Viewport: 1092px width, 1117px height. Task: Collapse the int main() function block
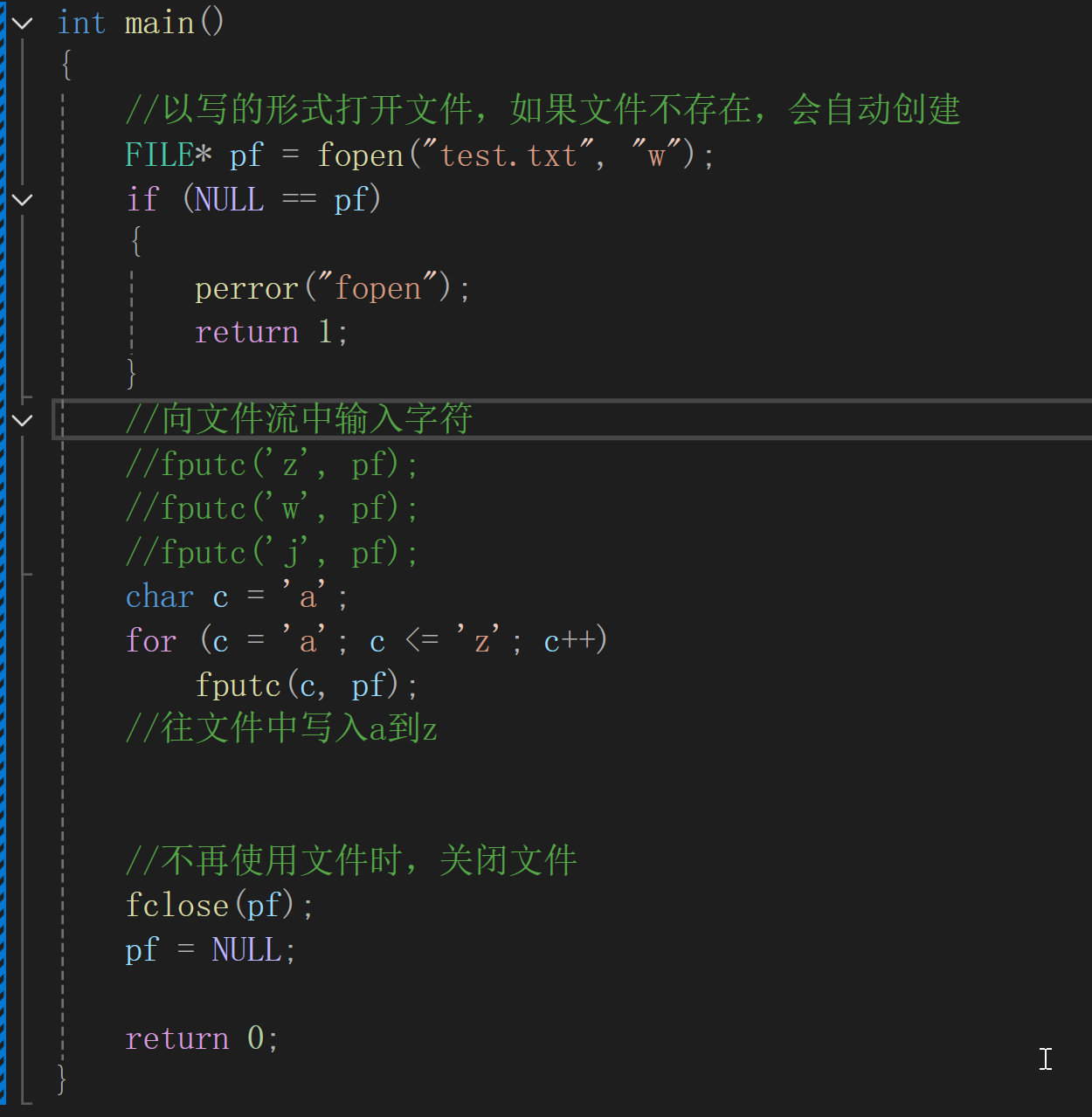(23, 24)
